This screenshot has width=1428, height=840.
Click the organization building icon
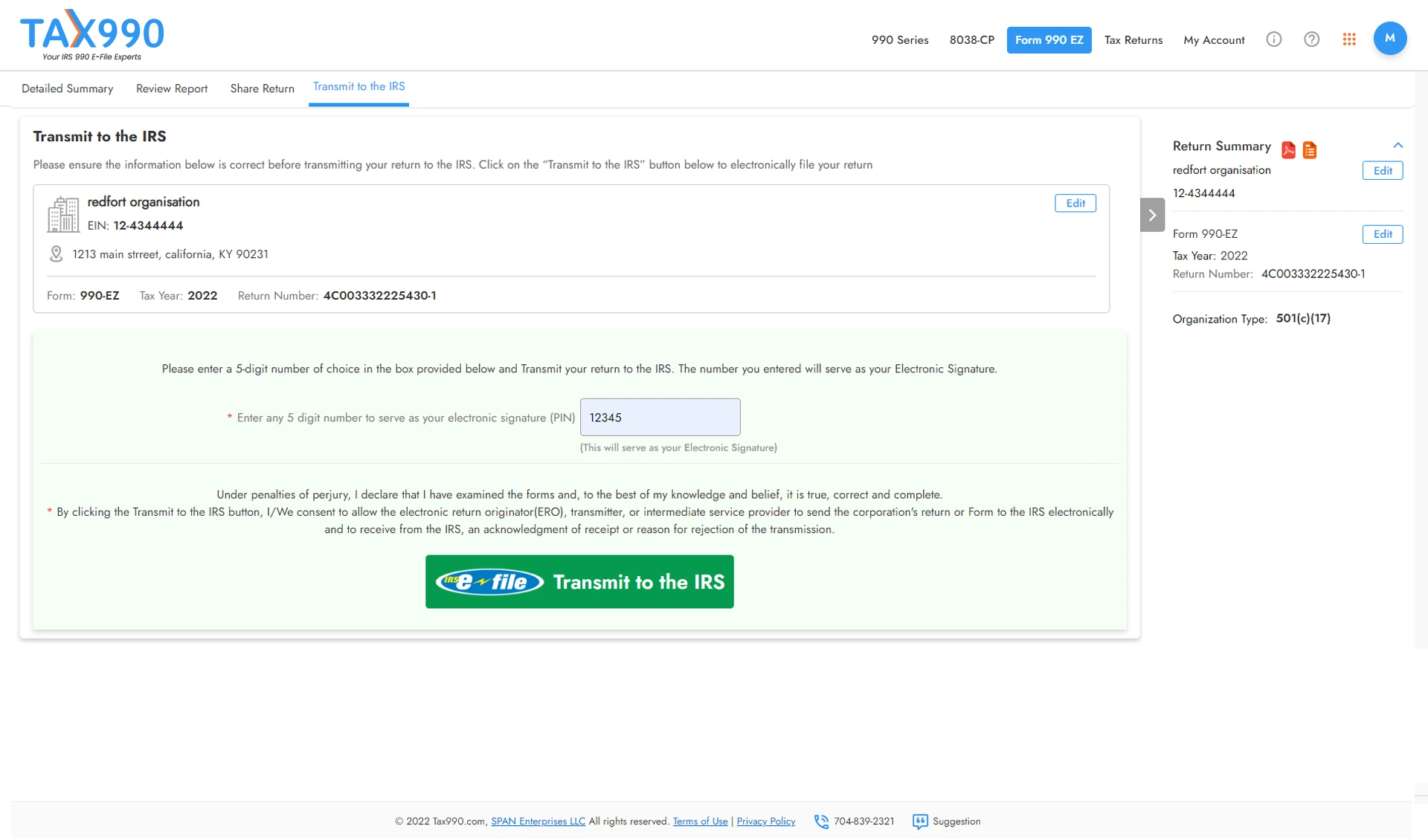click(x=62, y=214)
